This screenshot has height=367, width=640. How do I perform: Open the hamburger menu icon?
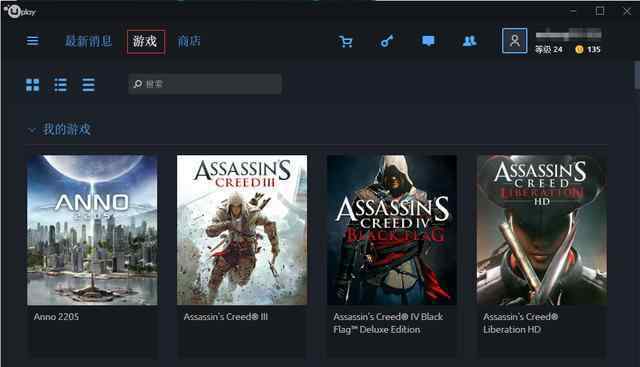point(33,40)
